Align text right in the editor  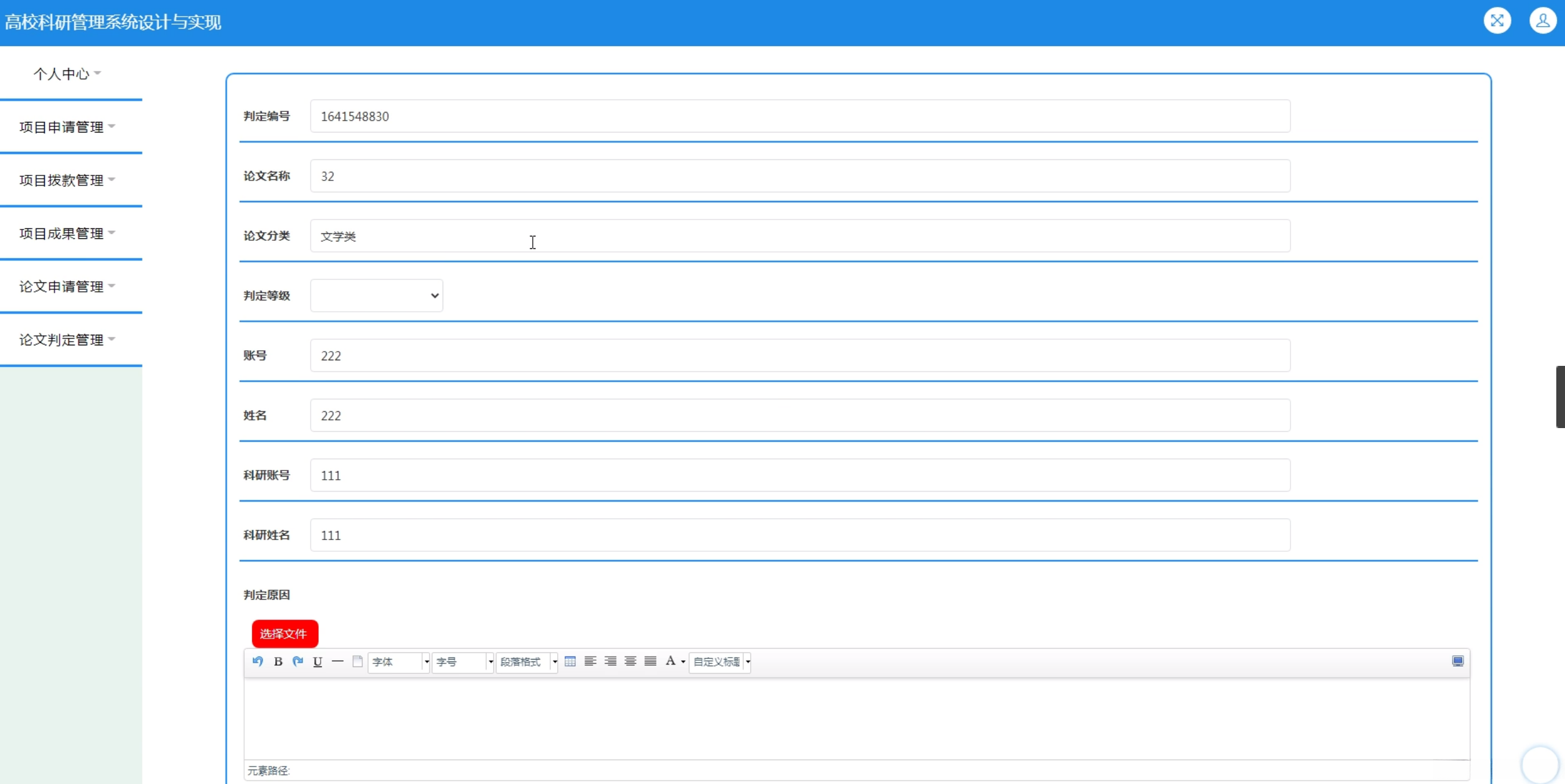(610, 661)
